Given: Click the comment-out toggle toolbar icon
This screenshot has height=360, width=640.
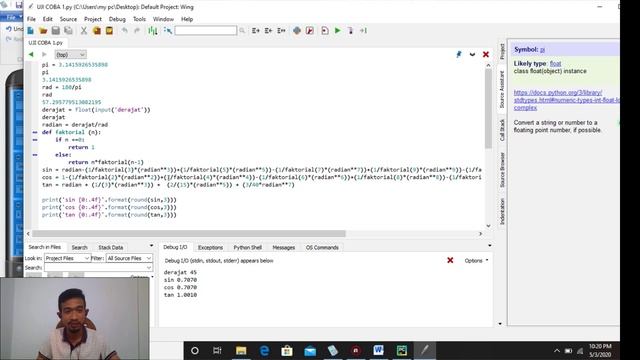Looking at the screenshot, I should coord(281,31).
